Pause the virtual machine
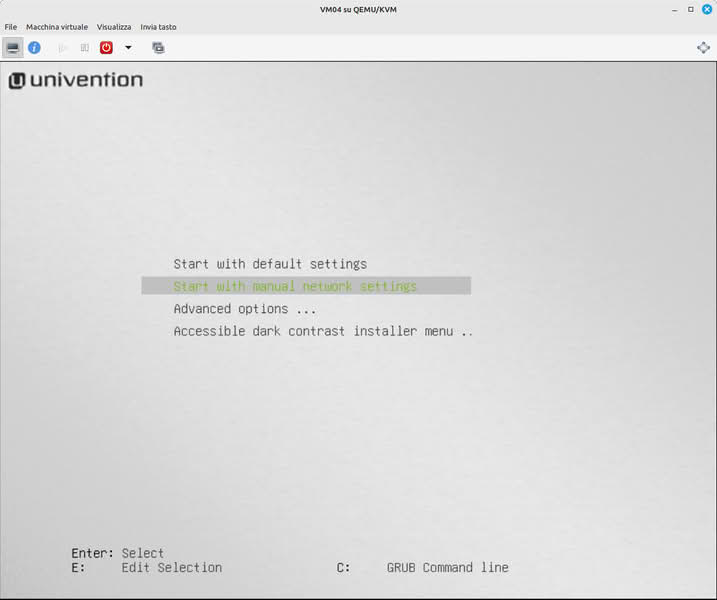The image size is (717, 600). point(85,48)
